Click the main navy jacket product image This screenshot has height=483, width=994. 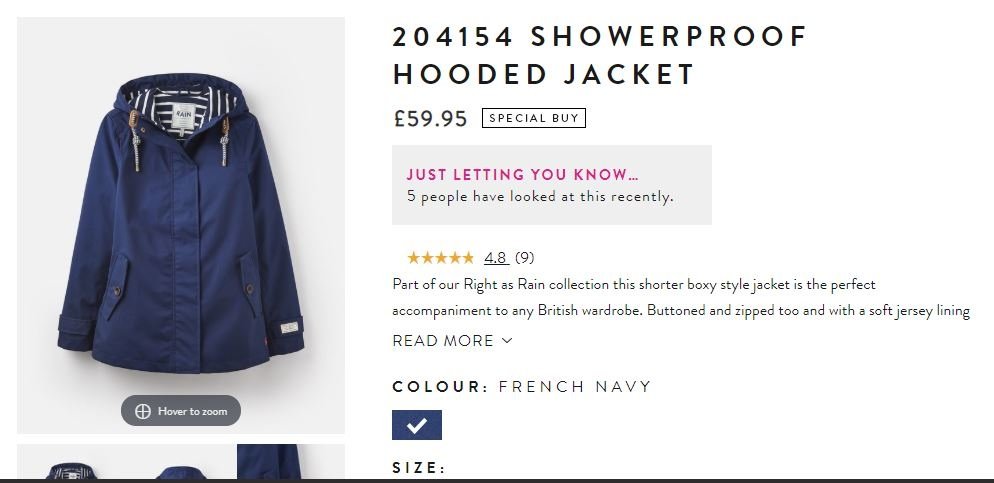tap(181, 225)
